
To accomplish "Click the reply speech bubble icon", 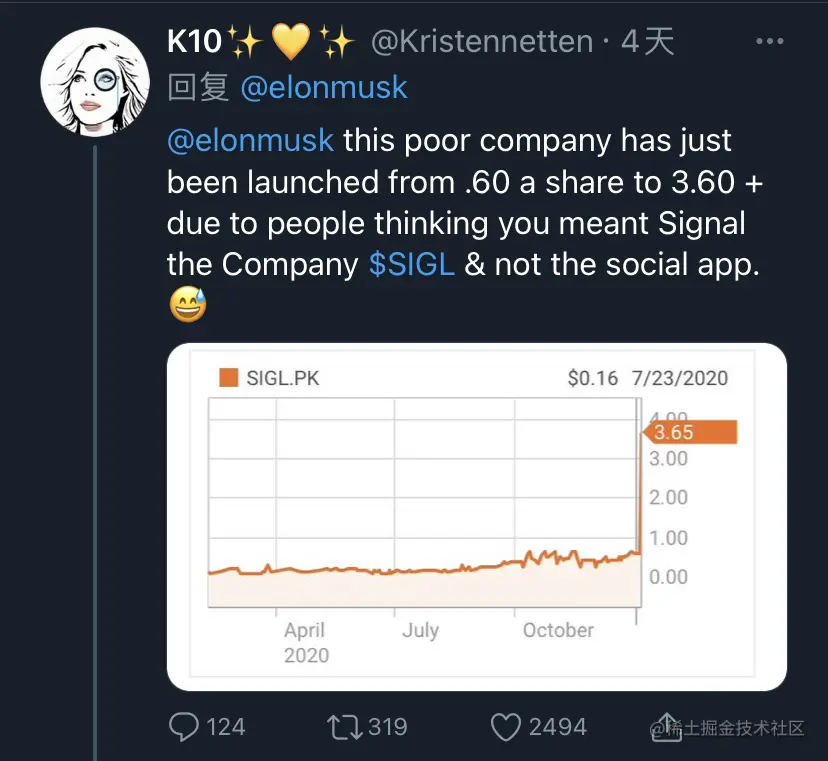I will click(184, 726).
